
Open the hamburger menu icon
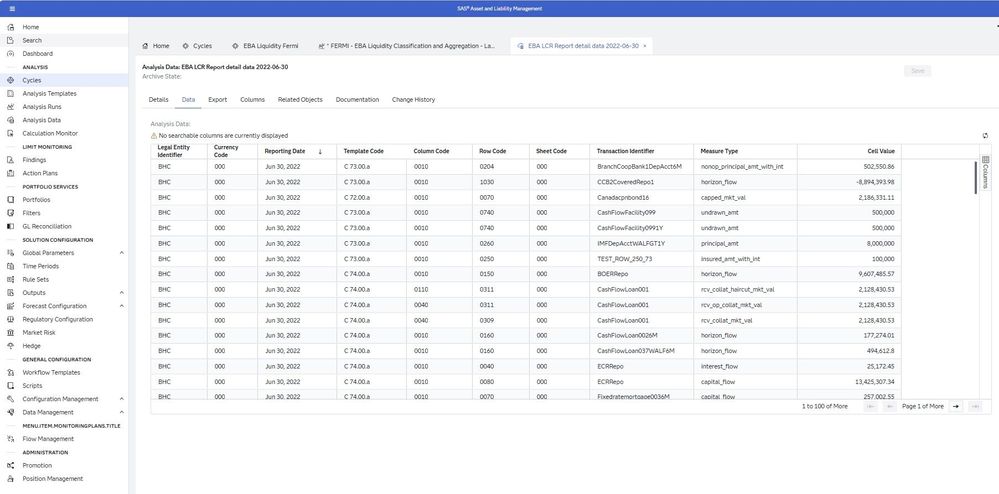coord(13,8)
